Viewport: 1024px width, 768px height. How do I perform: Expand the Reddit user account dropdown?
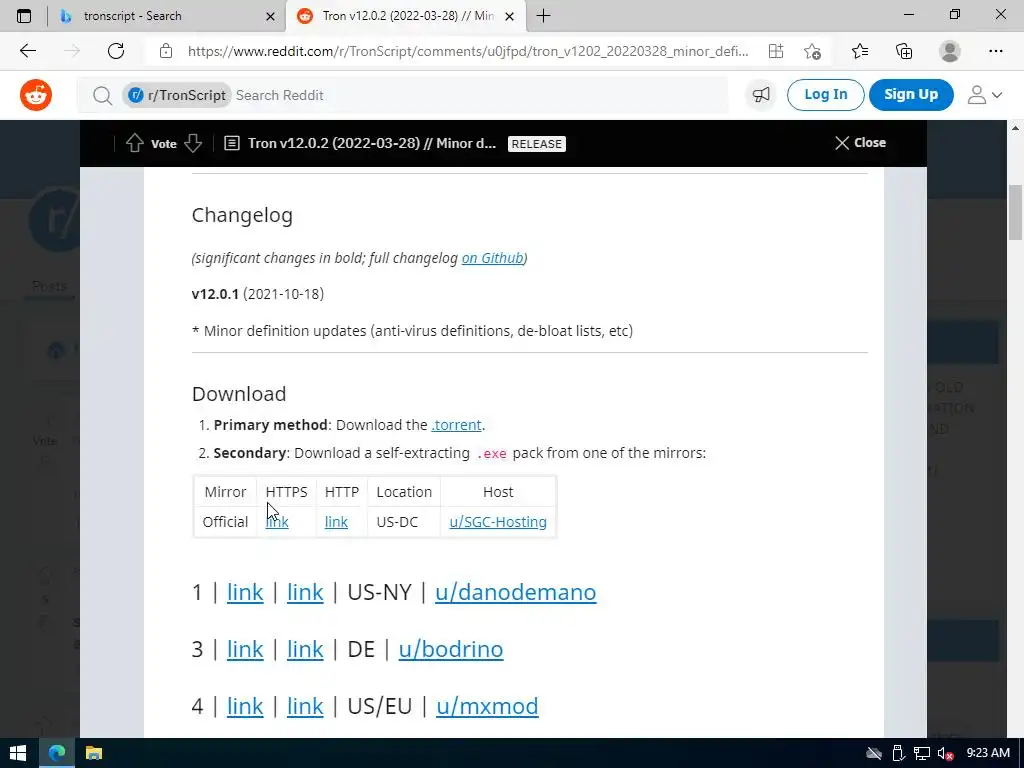click(x=985, y=95)
